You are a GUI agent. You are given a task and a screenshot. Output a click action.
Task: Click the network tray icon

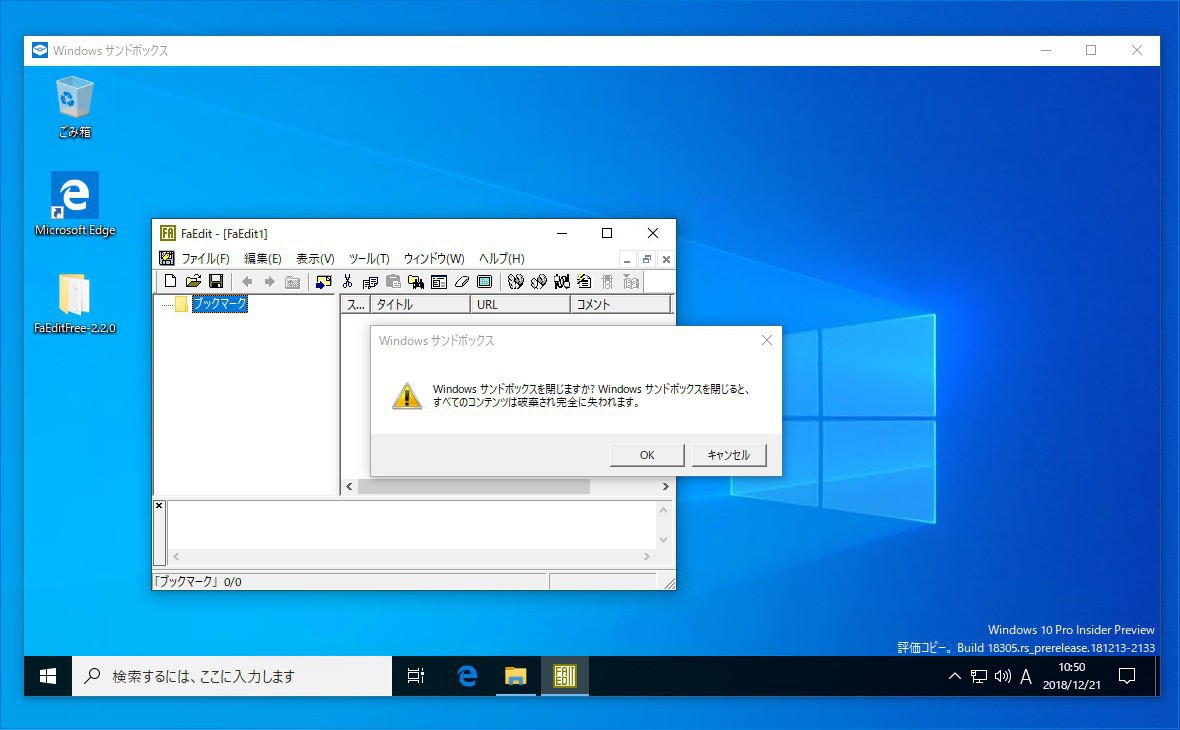978,676
